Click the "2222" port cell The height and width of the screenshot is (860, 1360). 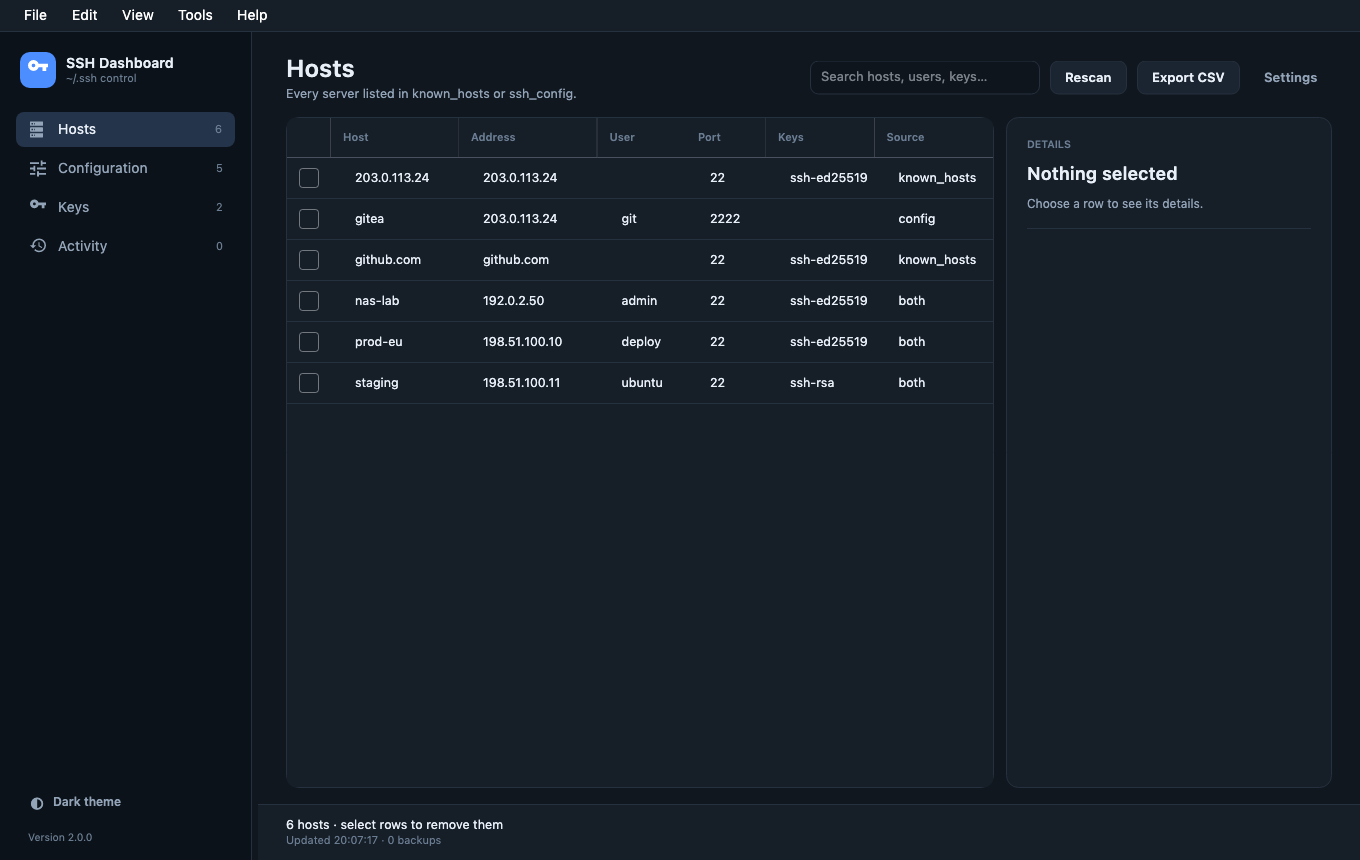click(x=725, y=219)
